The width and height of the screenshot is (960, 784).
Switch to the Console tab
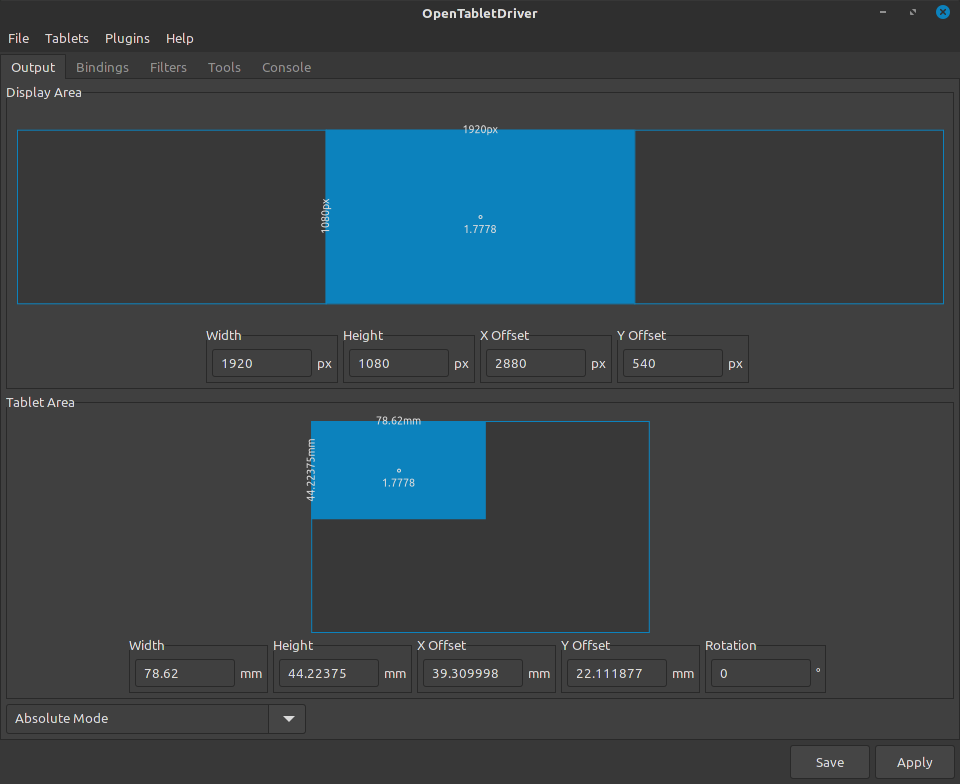click(x=287, y=67)
